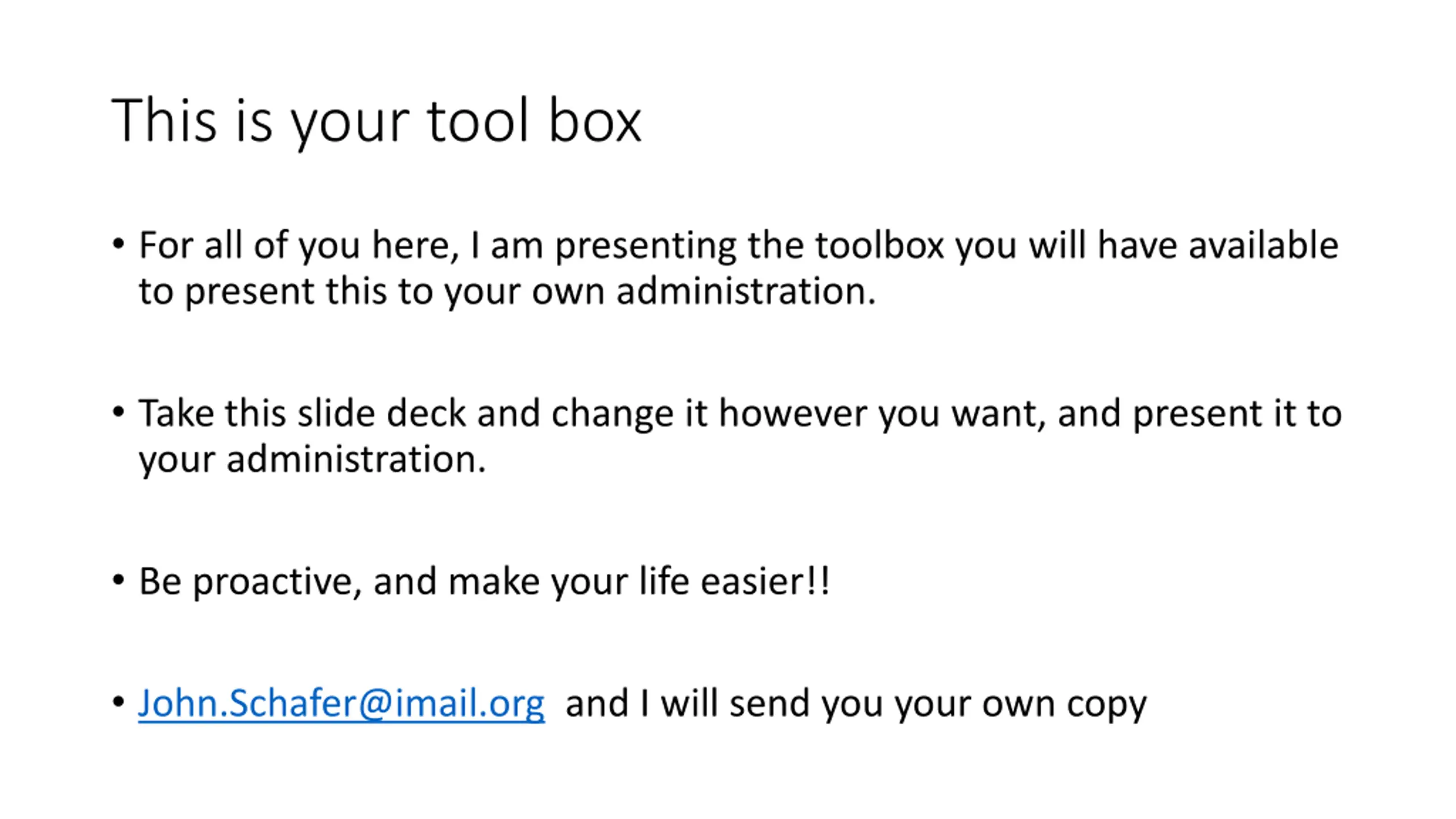
Task: Click the 'Be proactive, and make your life easier!!' line
Action: pyautogui.click(x=485, y=582)
